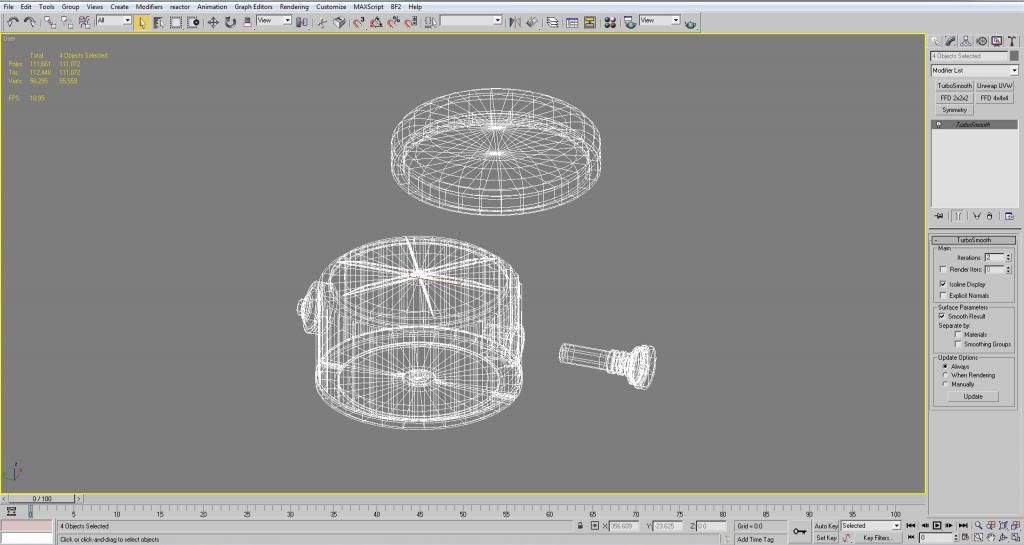
Task: Activate the Select and Rotate tool
Action: pos(230,21)
